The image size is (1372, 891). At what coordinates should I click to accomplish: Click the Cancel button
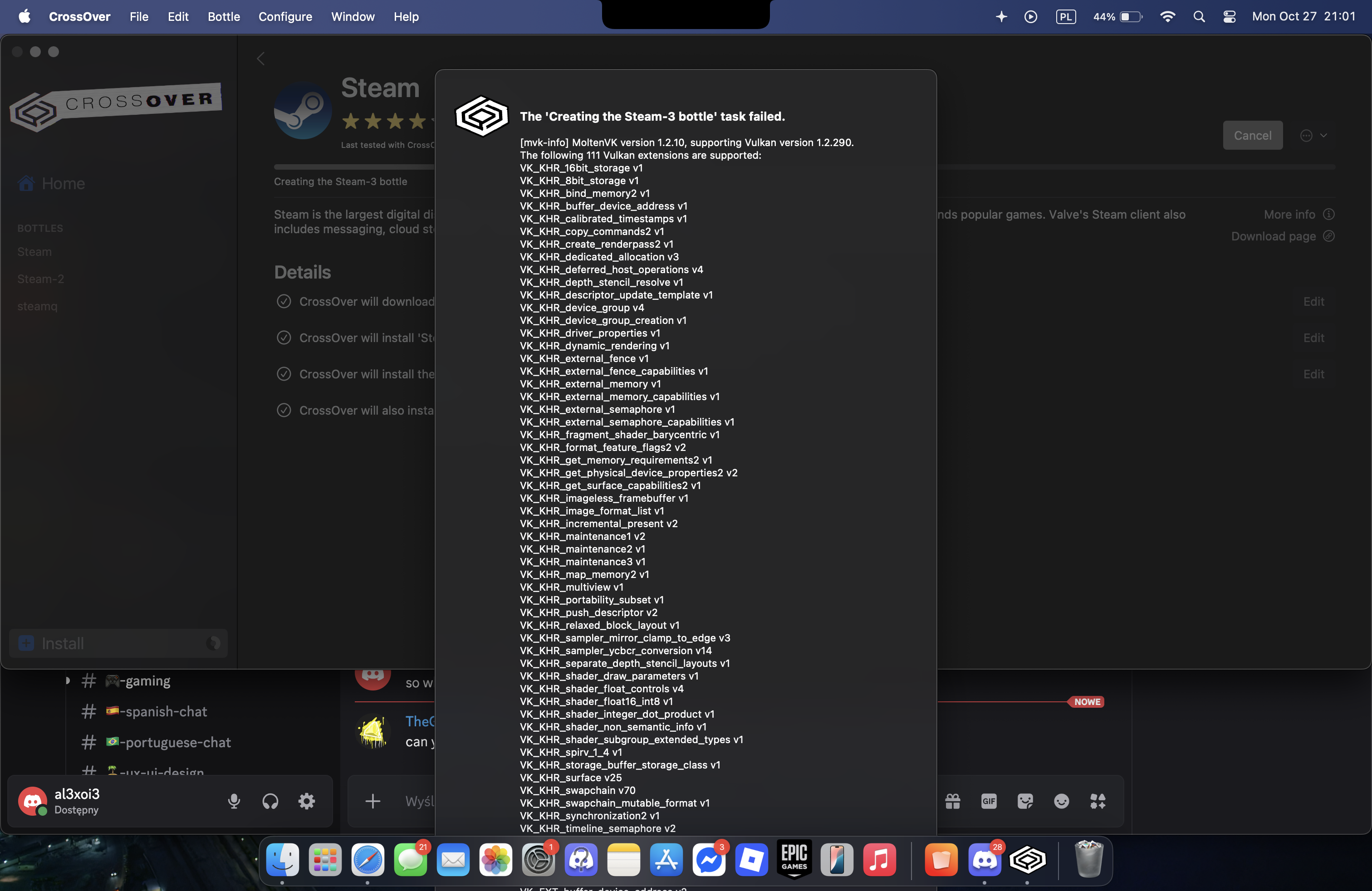coord(1252,136)
